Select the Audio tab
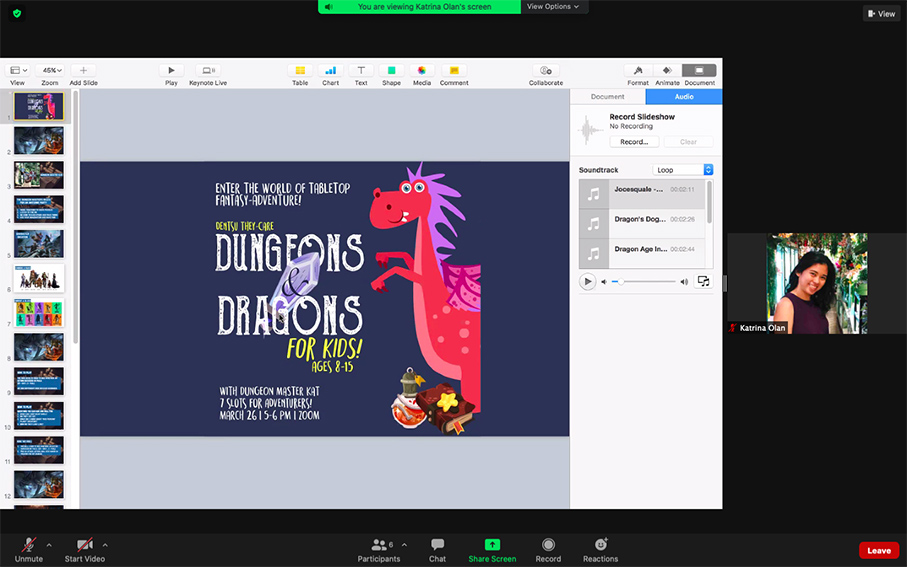This screenshot has width=907, height=567. point(684,97)
